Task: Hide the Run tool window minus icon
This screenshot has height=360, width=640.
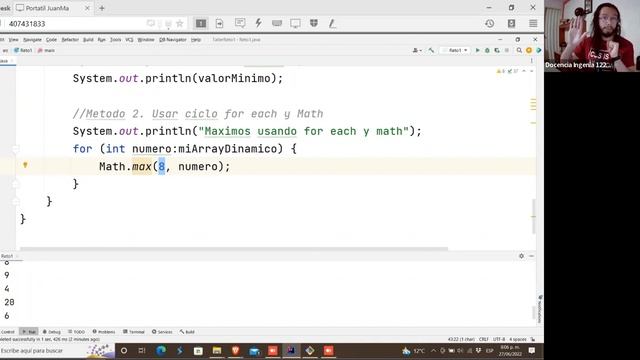Action: coord(531,256)
